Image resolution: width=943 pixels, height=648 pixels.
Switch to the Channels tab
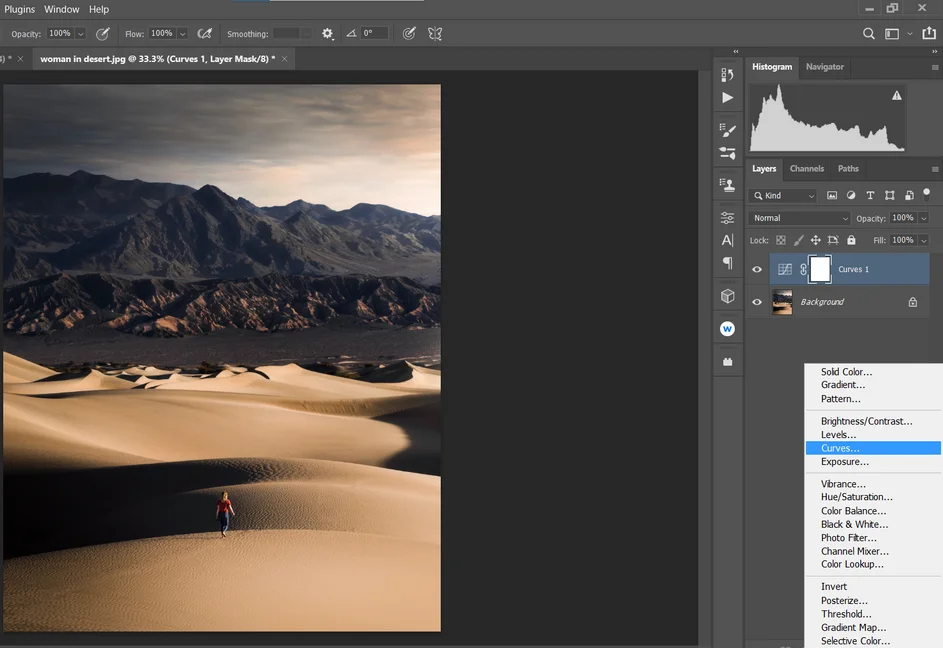pos(806,169)
